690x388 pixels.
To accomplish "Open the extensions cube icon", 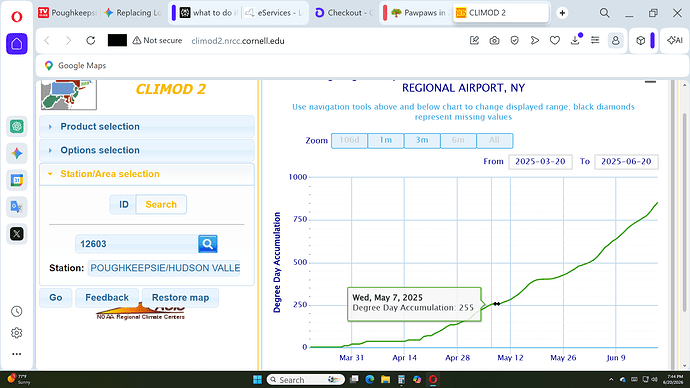I will point(641,40).
